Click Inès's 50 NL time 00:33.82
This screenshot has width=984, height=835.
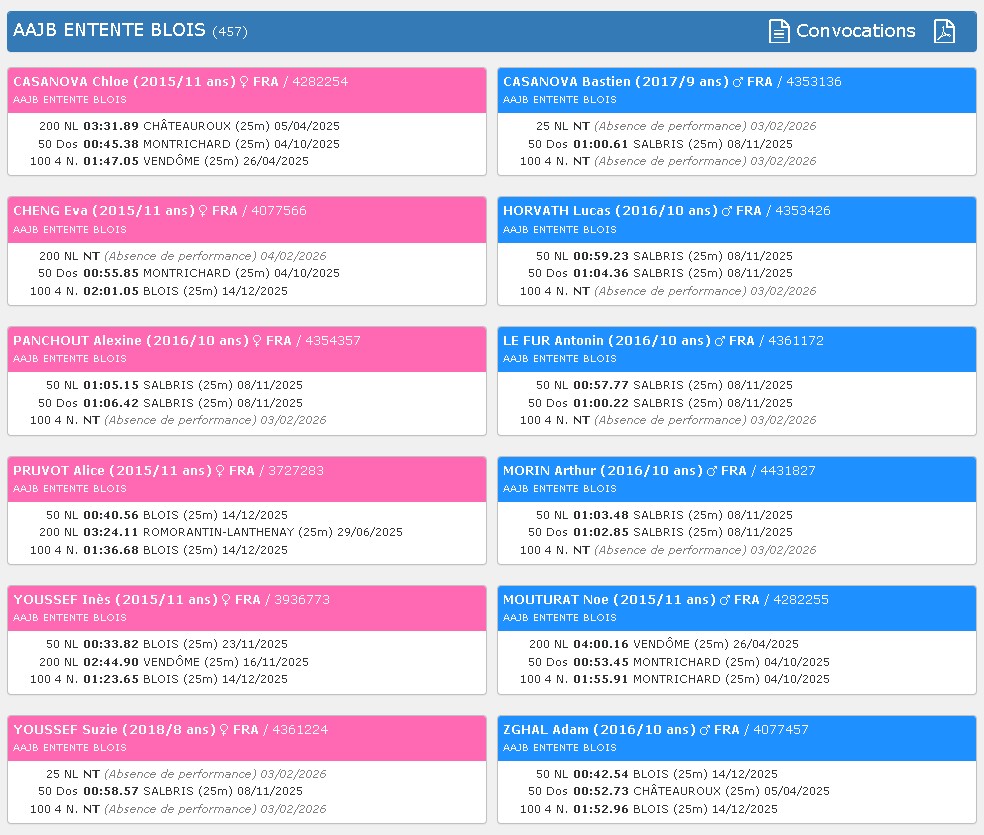pyautogui.click(x=111, y=645)
